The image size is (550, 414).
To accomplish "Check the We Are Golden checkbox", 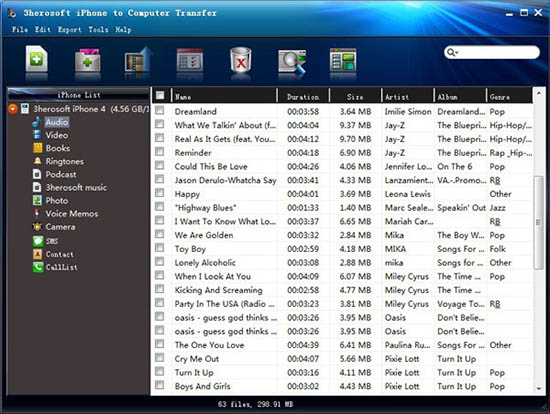I will pos(160,234).
